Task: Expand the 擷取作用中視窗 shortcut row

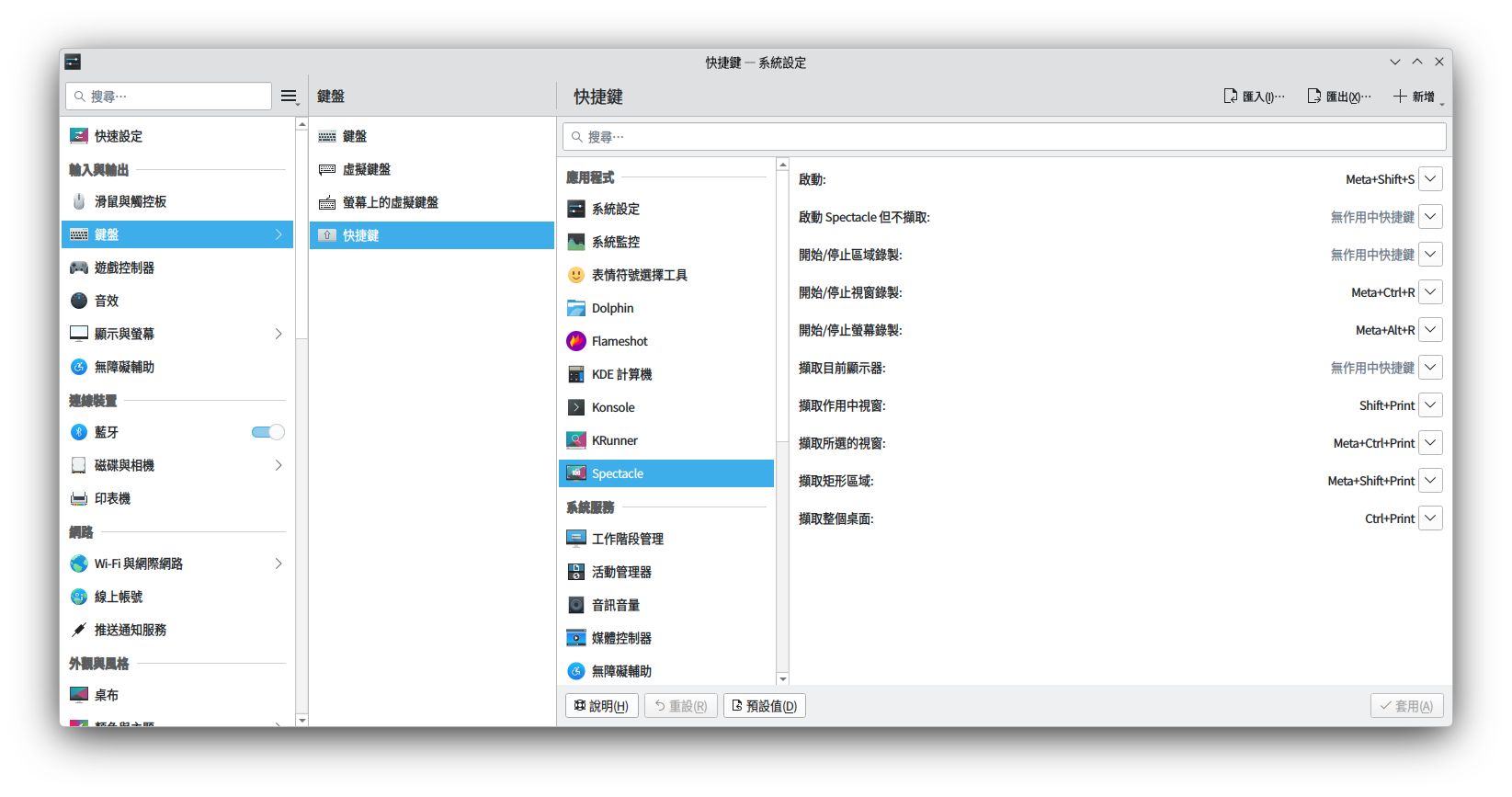Action: (1430, 405)
